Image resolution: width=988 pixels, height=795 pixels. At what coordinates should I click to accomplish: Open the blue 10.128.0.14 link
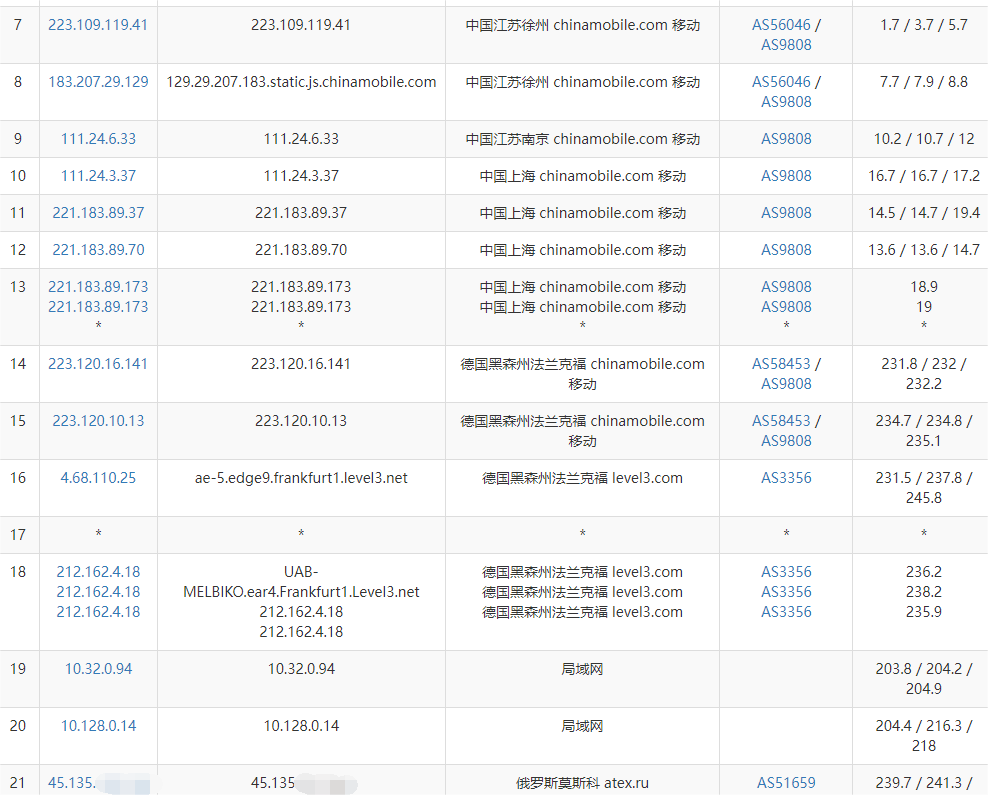[x=98, y=726]
